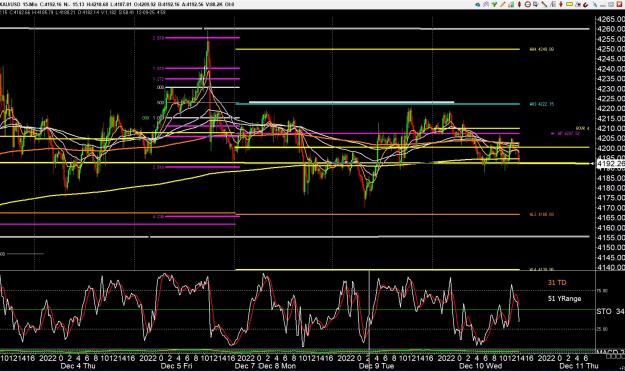Image resolution: width=625 pixels, height=371 pixels.
Task: Click the 4192.26 current price tag
Action: 611,164
